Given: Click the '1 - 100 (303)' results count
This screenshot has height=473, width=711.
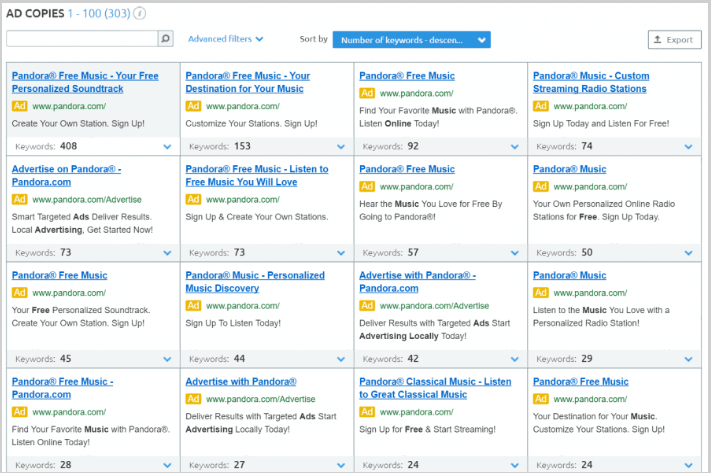Looking at the screenshot, I should [x=99, y=14].
